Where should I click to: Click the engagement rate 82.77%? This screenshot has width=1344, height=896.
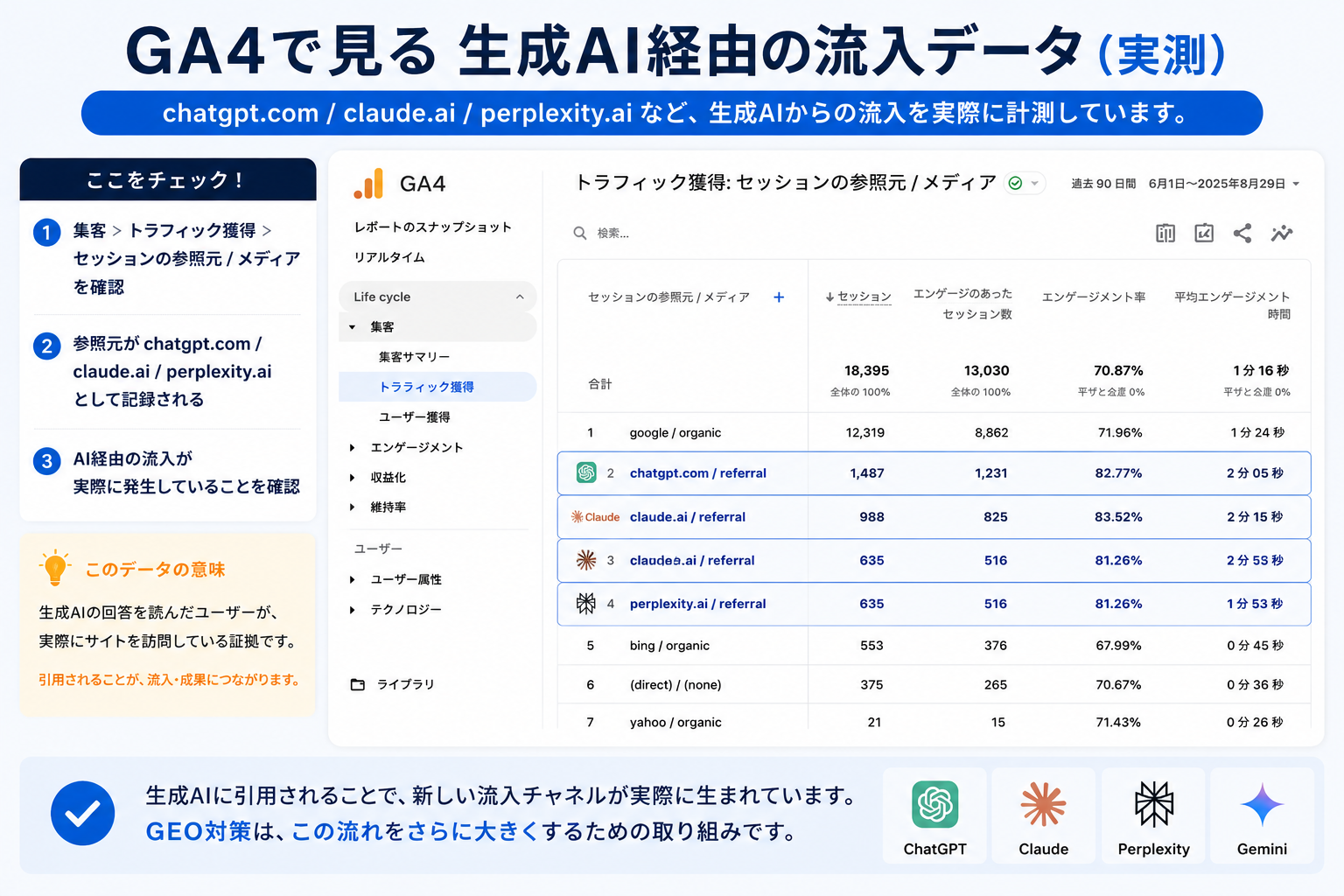pos(1118,473)
